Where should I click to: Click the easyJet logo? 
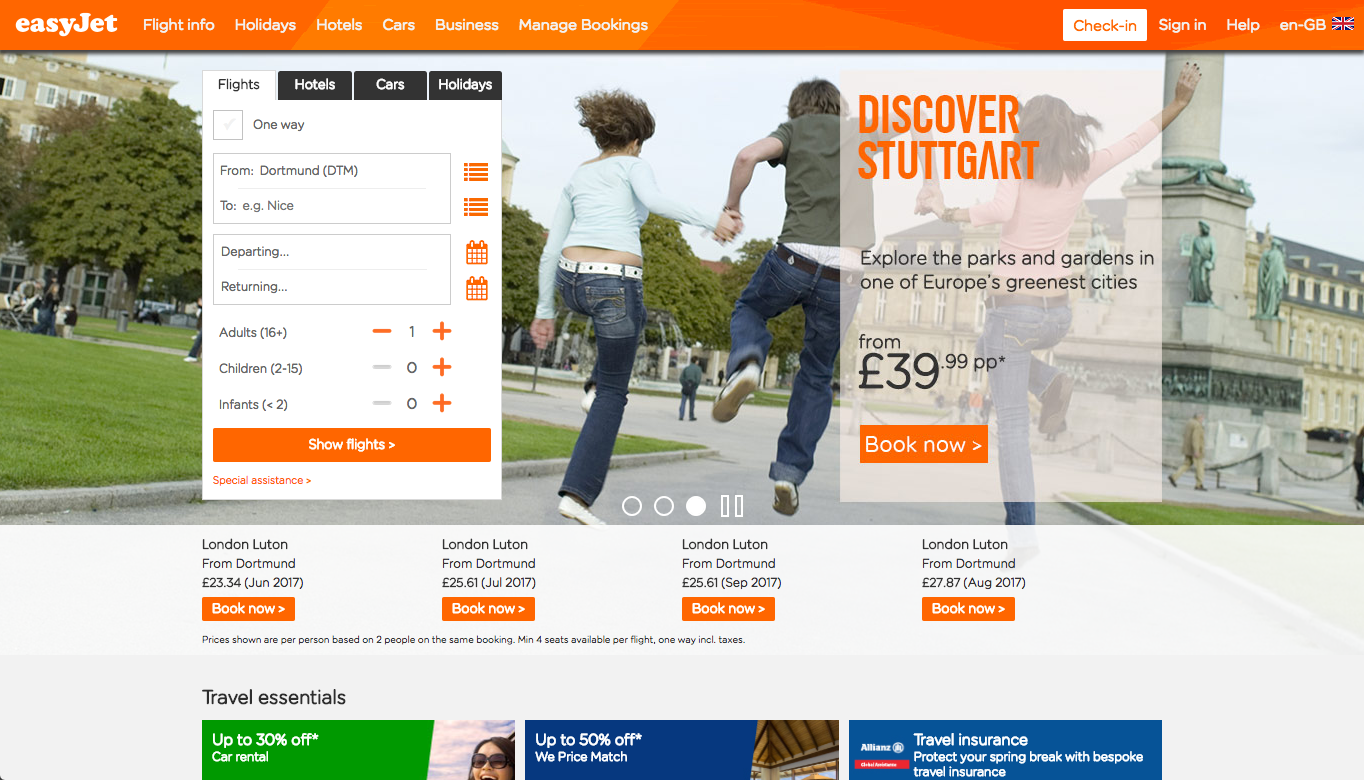click(x=66, y=24)
